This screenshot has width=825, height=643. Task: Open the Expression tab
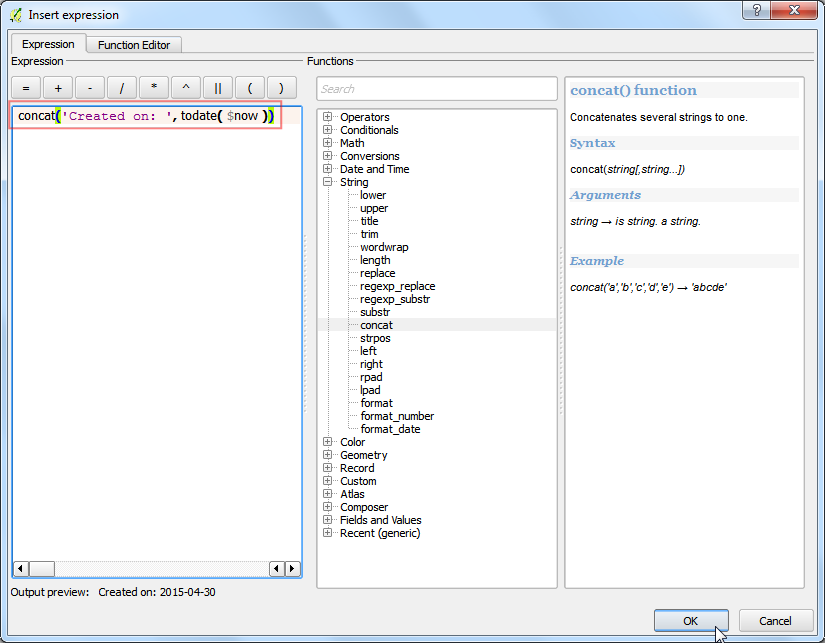coord(48,44)
